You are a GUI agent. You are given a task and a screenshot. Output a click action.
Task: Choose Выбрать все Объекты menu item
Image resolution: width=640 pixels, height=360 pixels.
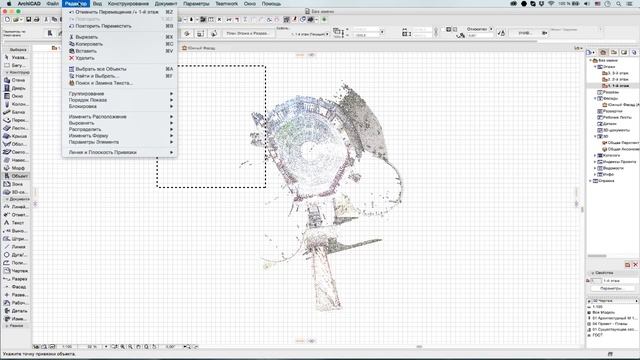(120, 69)
